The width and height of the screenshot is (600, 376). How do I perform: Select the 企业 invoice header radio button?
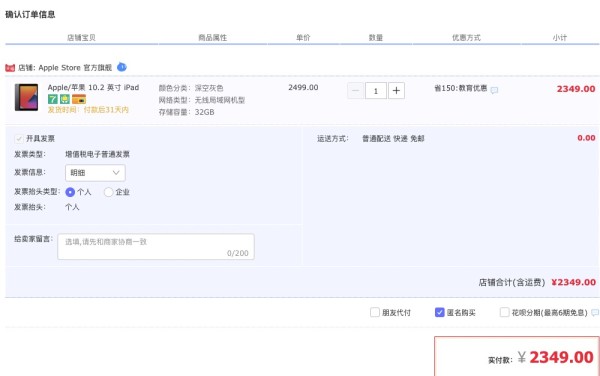click(x=108, y=192)
